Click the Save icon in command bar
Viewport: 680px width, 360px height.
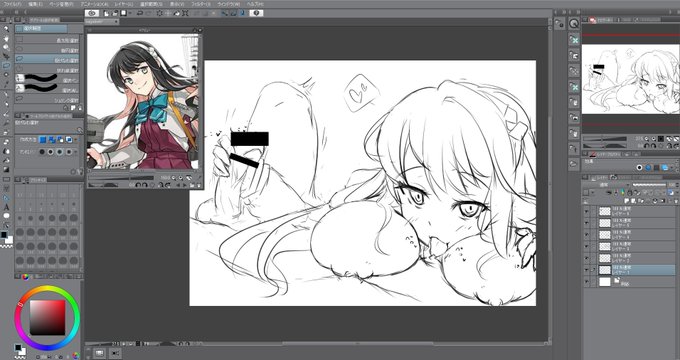tap(124, 13)
